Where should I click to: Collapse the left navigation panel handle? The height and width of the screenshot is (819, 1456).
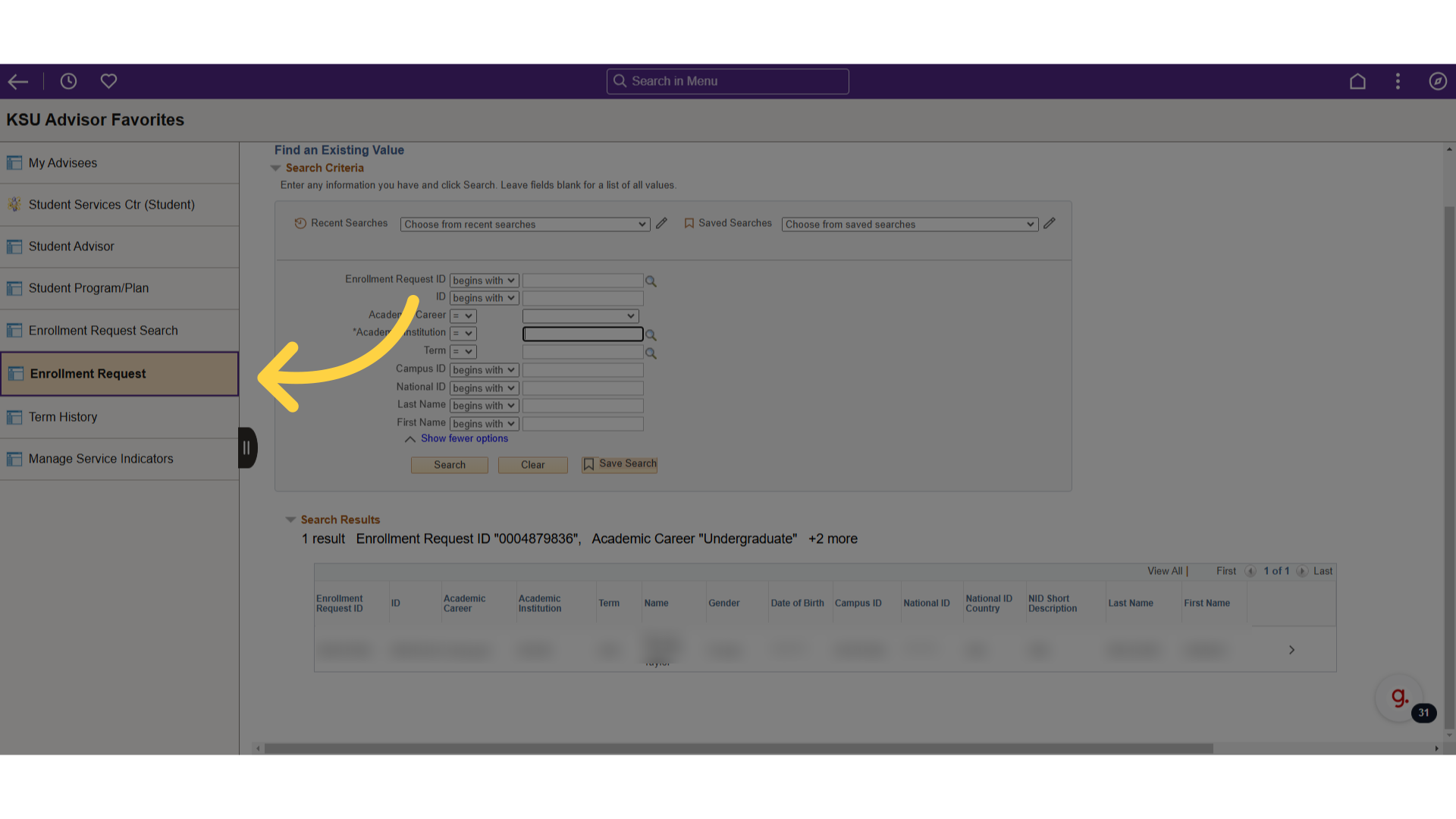(x=247, y=448)
